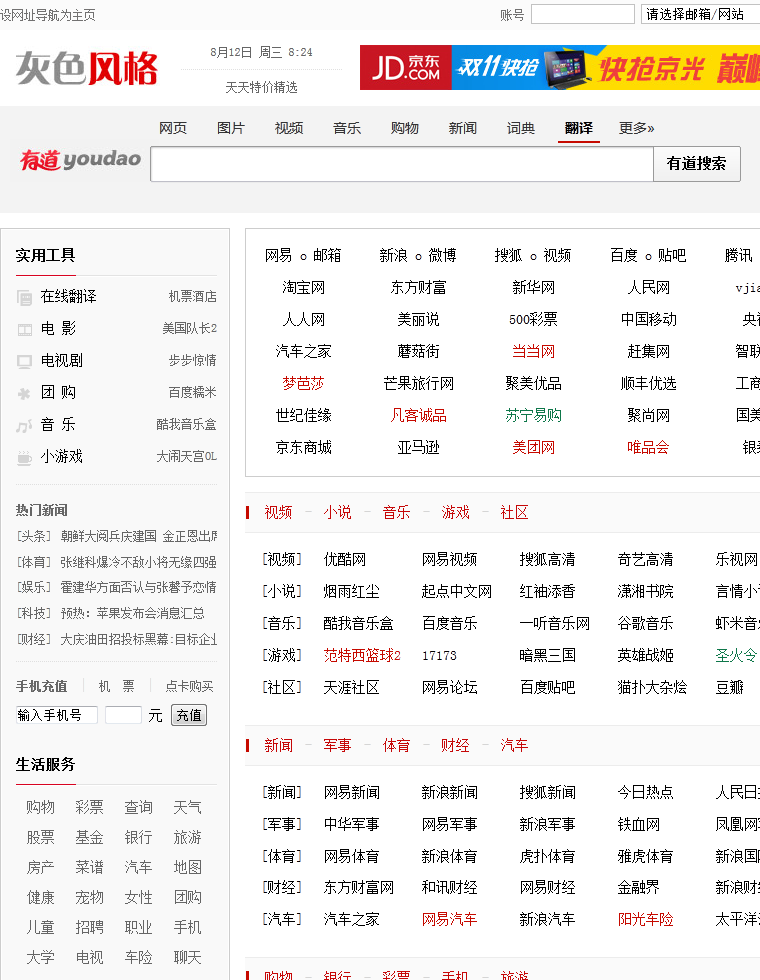This screenshot has width=760, height=980.
Task: Click the 有道 youdao logo
Action: point(80,160)
